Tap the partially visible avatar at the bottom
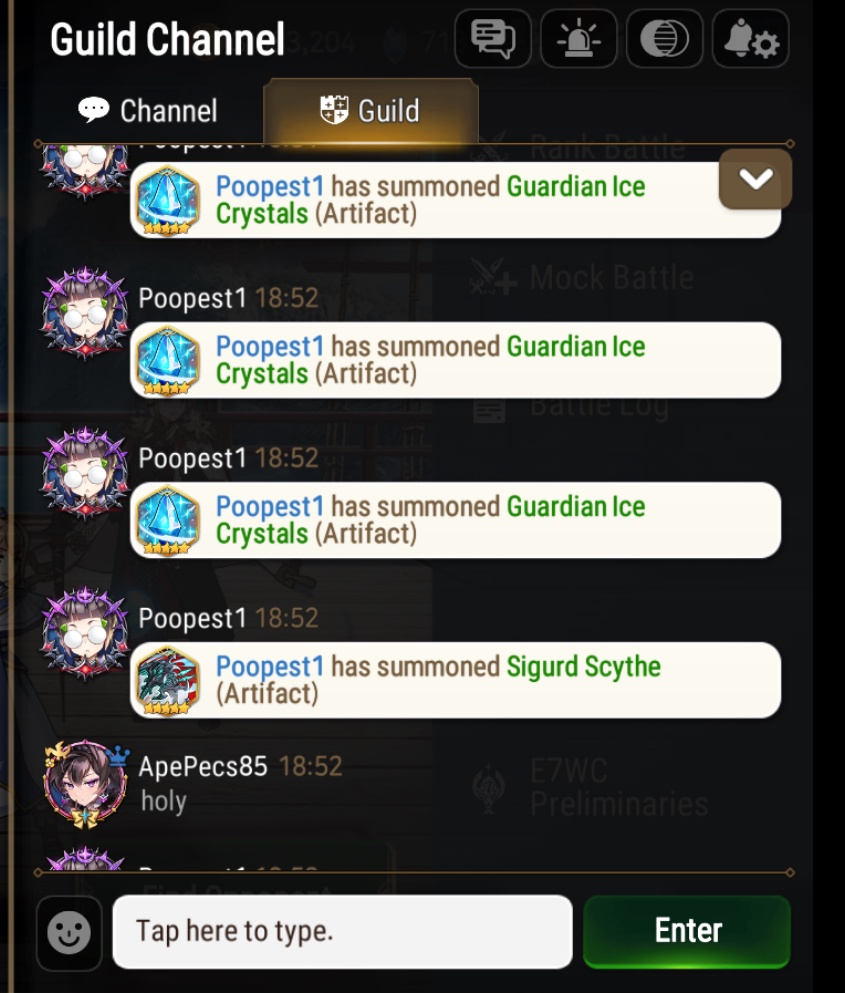 pyautogui.click(x=85, y=859)
